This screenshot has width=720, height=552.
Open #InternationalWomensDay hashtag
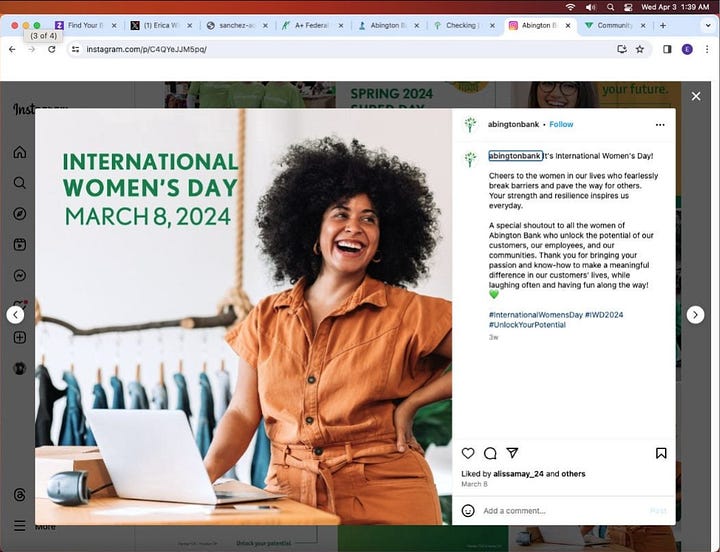coord(536,315)
